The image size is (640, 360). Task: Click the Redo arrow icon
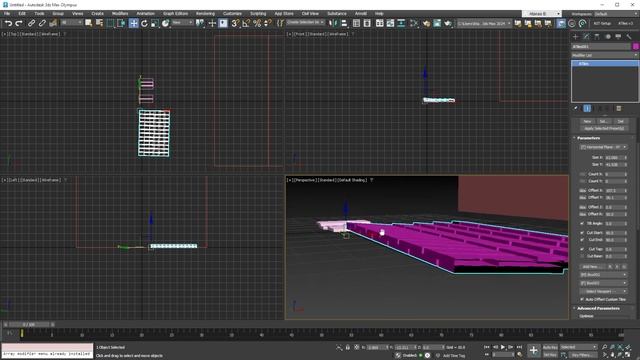19,23
